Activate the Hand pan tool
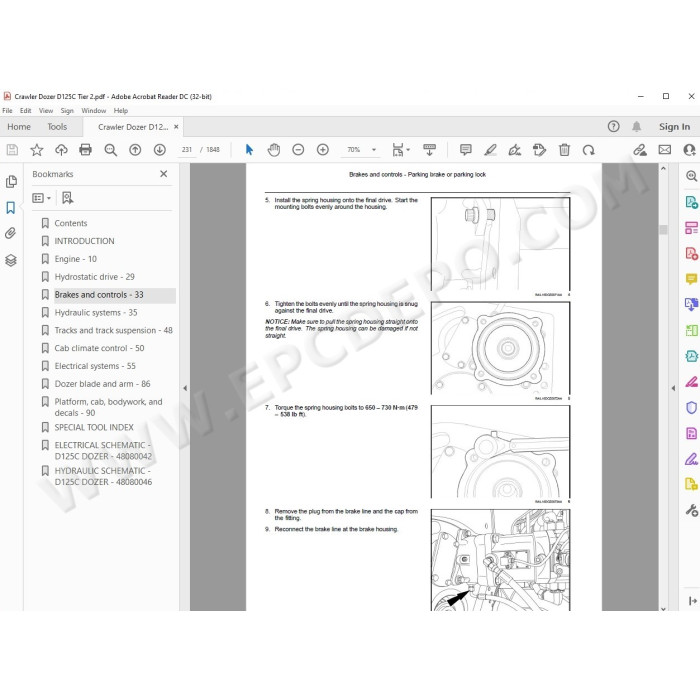Image resolution: width=700 pixels, height=700 pixels. point(274,150)
